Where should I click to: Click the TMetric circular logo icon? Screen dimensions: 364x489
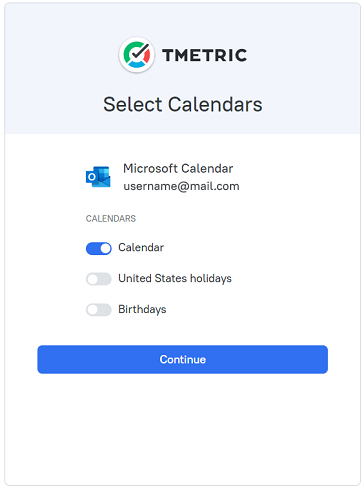[x=137, y=55]
